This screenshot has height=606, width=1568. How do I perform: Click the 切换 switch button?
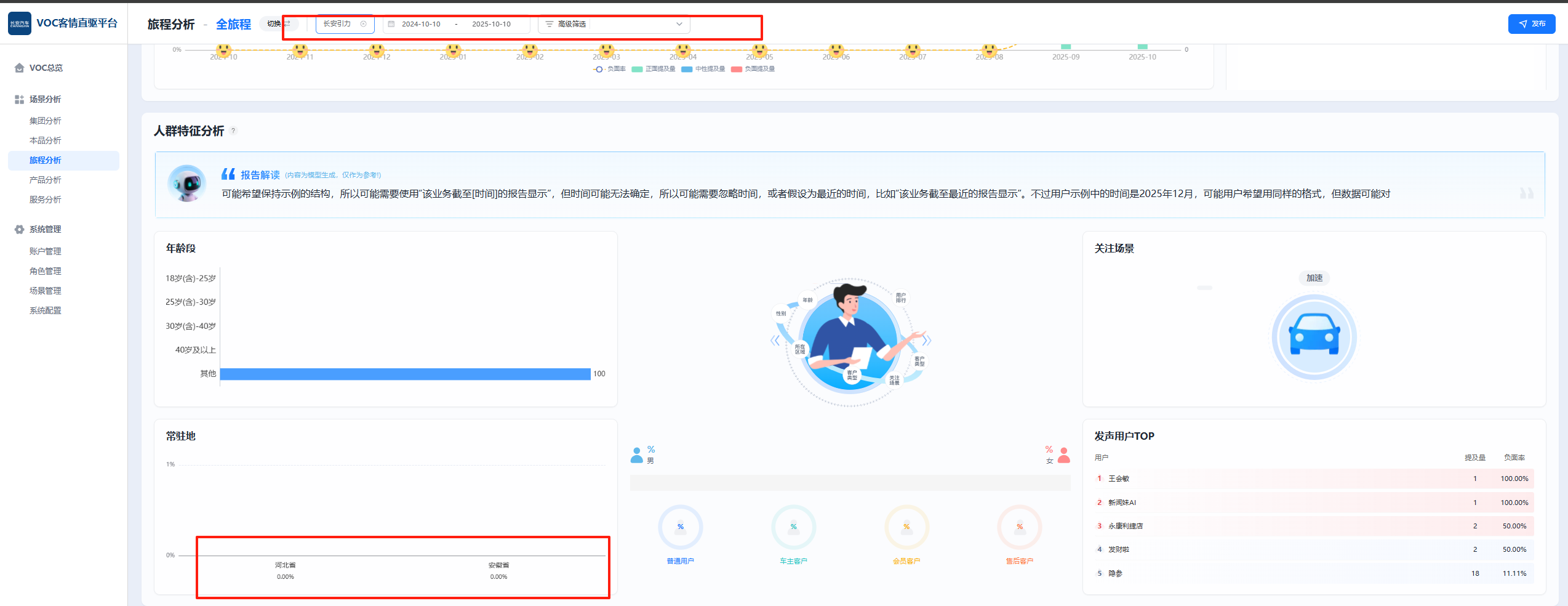tap(278, 24)
